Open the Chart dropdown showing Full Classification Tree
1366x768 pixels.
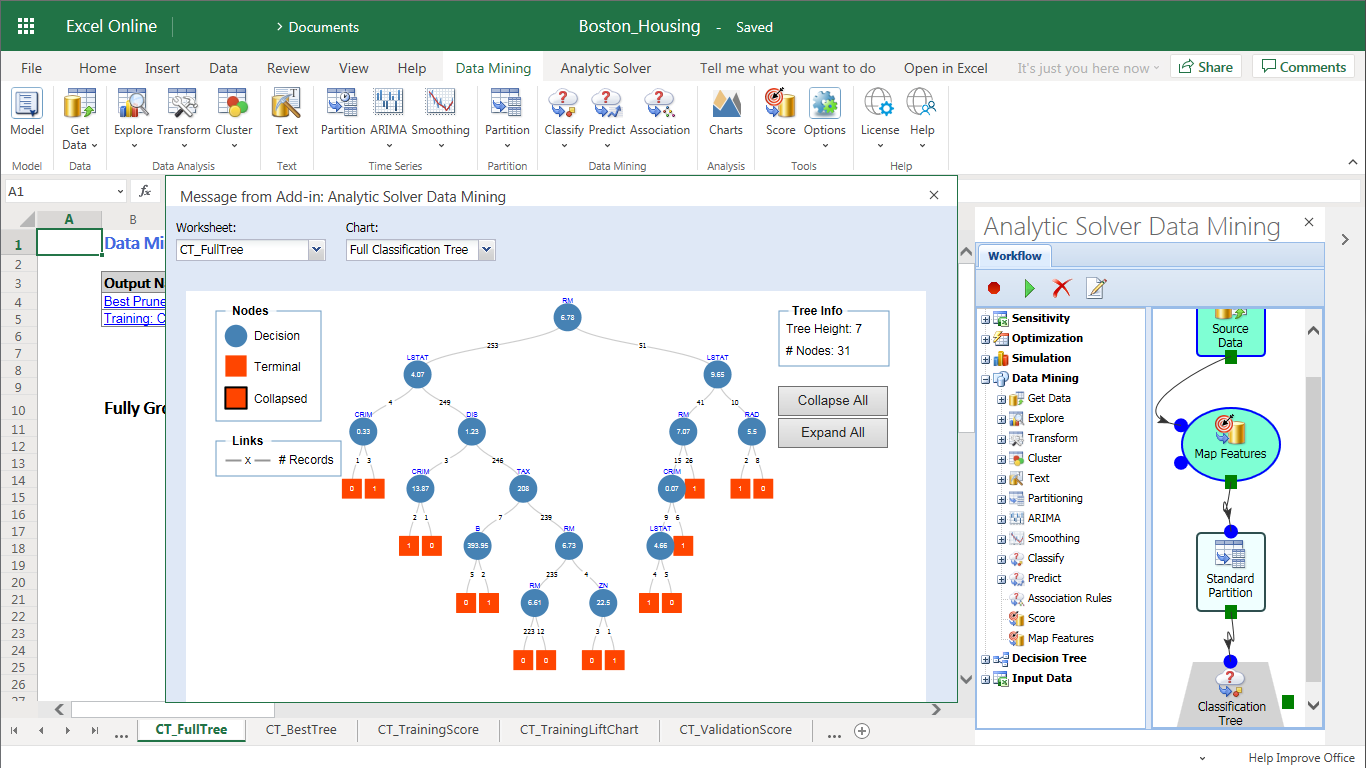[421, 250]
